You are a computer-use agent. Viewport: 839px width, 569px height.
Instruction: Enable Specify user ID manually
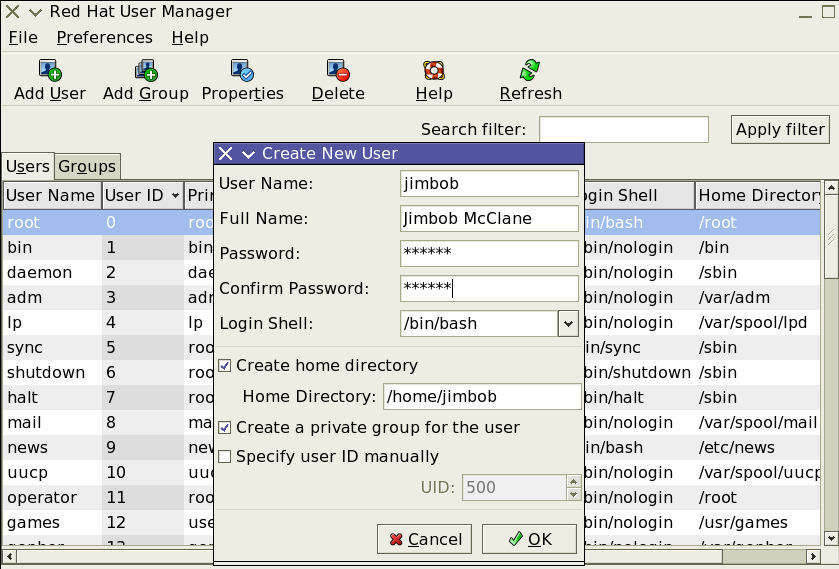click(225, 457)
